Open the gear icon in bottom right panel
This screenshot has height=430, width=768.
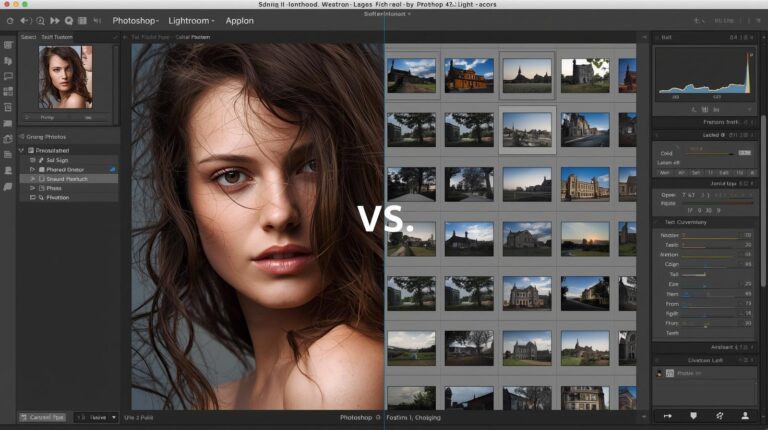point(719,415)
